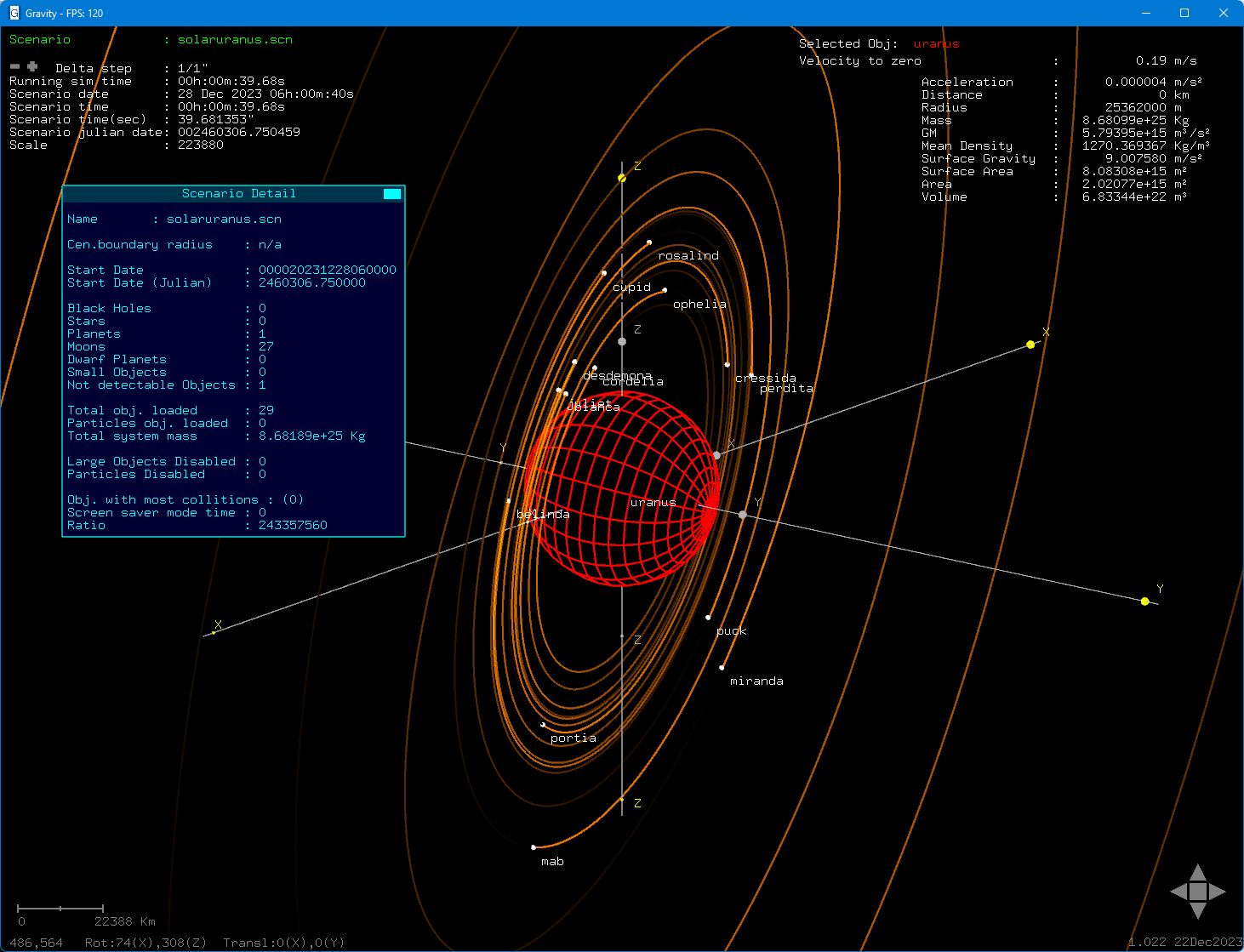The image size is (1244, 952).
Task: Click the Scale value '223880'
Action: coord(201,145)
